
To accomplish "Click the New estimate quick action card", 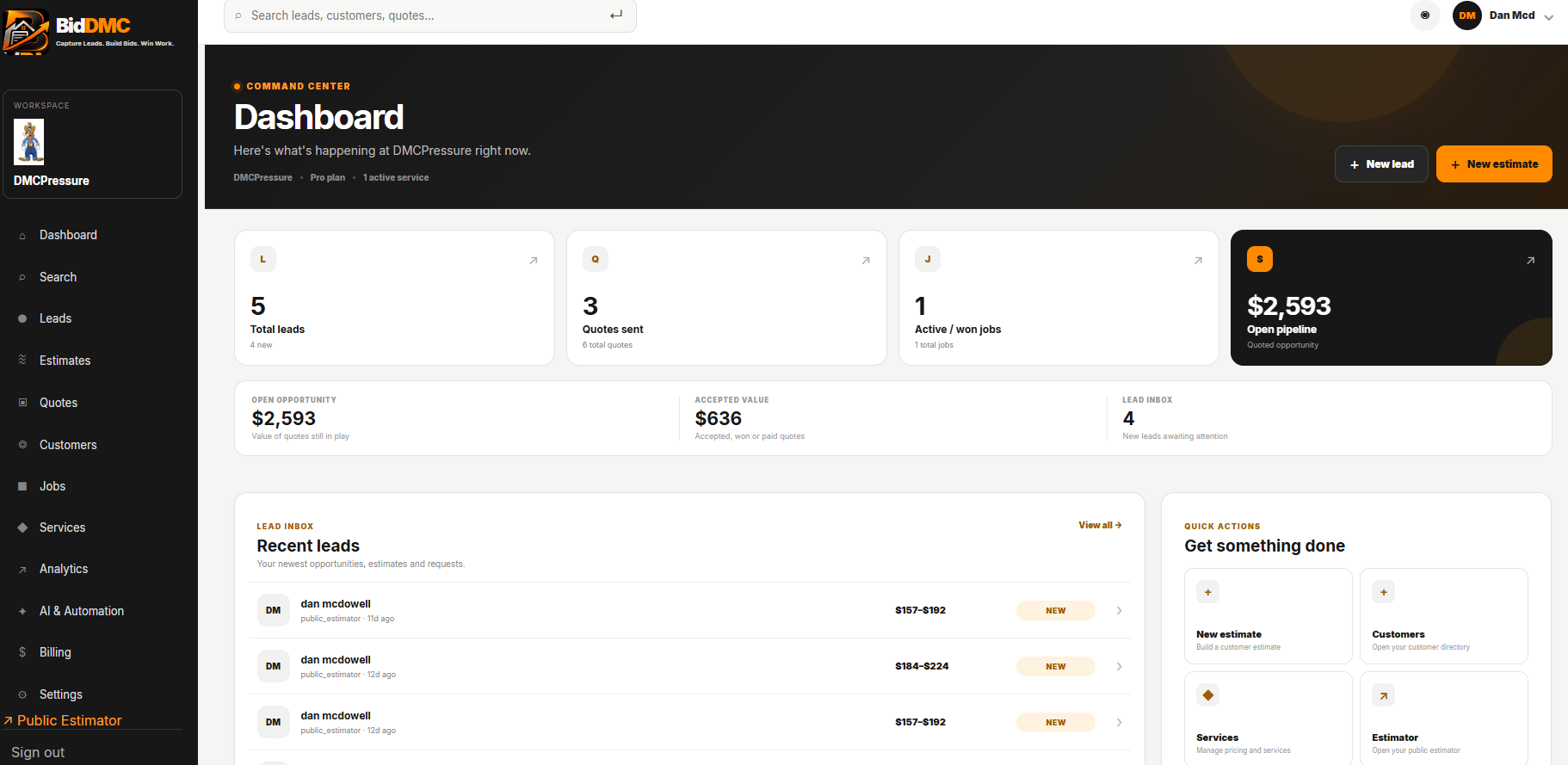I will click(x=1269, y=616).
